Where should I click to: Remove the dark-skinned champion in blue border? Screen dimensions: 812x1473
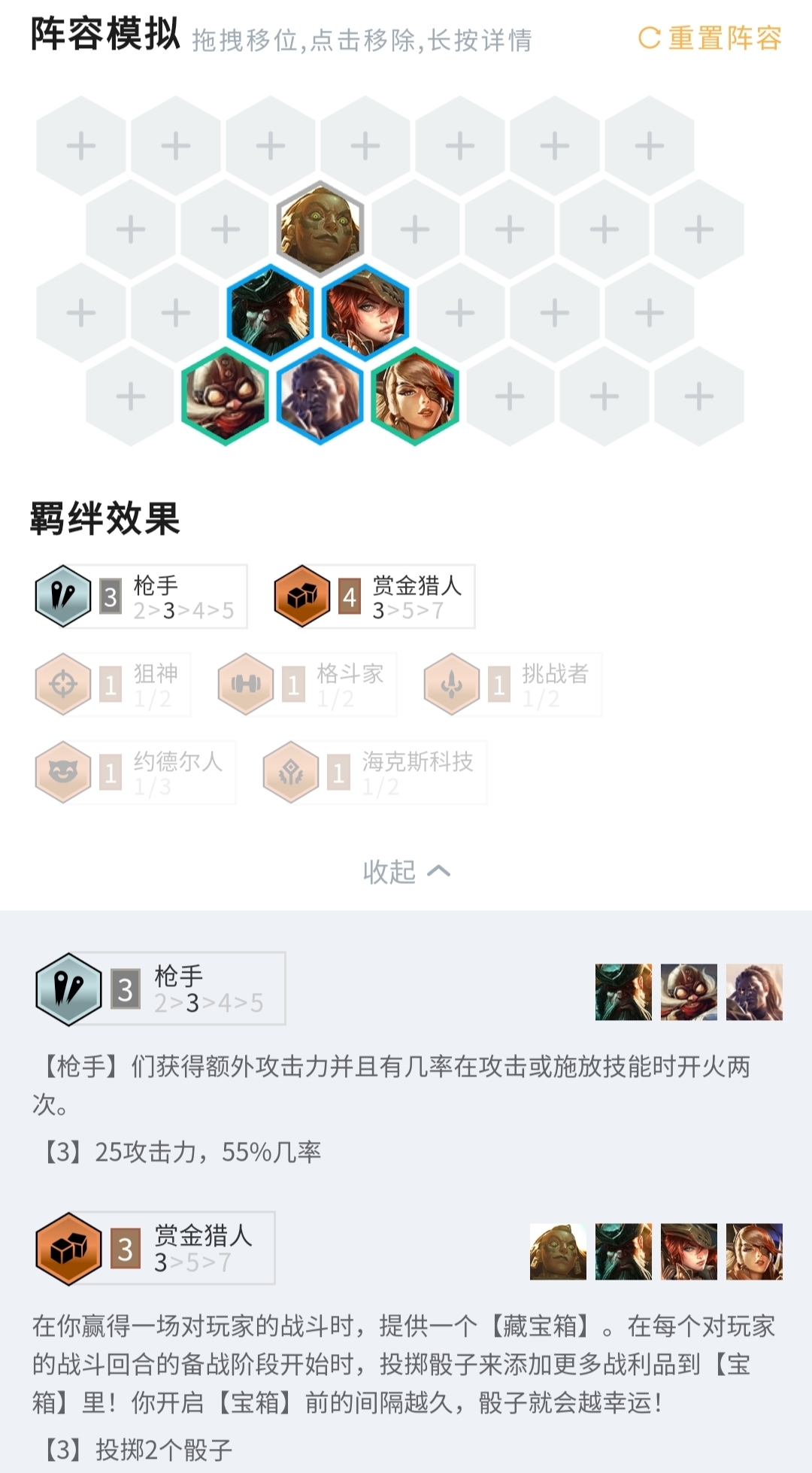coord(320,396)
